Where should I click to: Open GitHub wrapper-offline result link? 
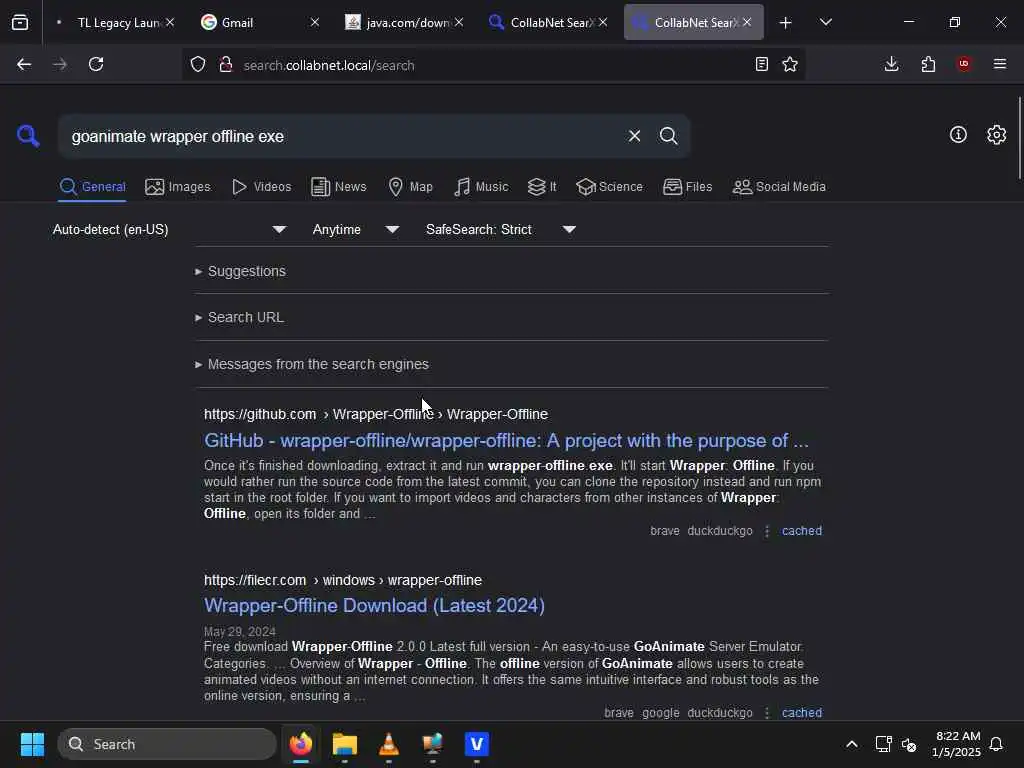coord(506,441)
